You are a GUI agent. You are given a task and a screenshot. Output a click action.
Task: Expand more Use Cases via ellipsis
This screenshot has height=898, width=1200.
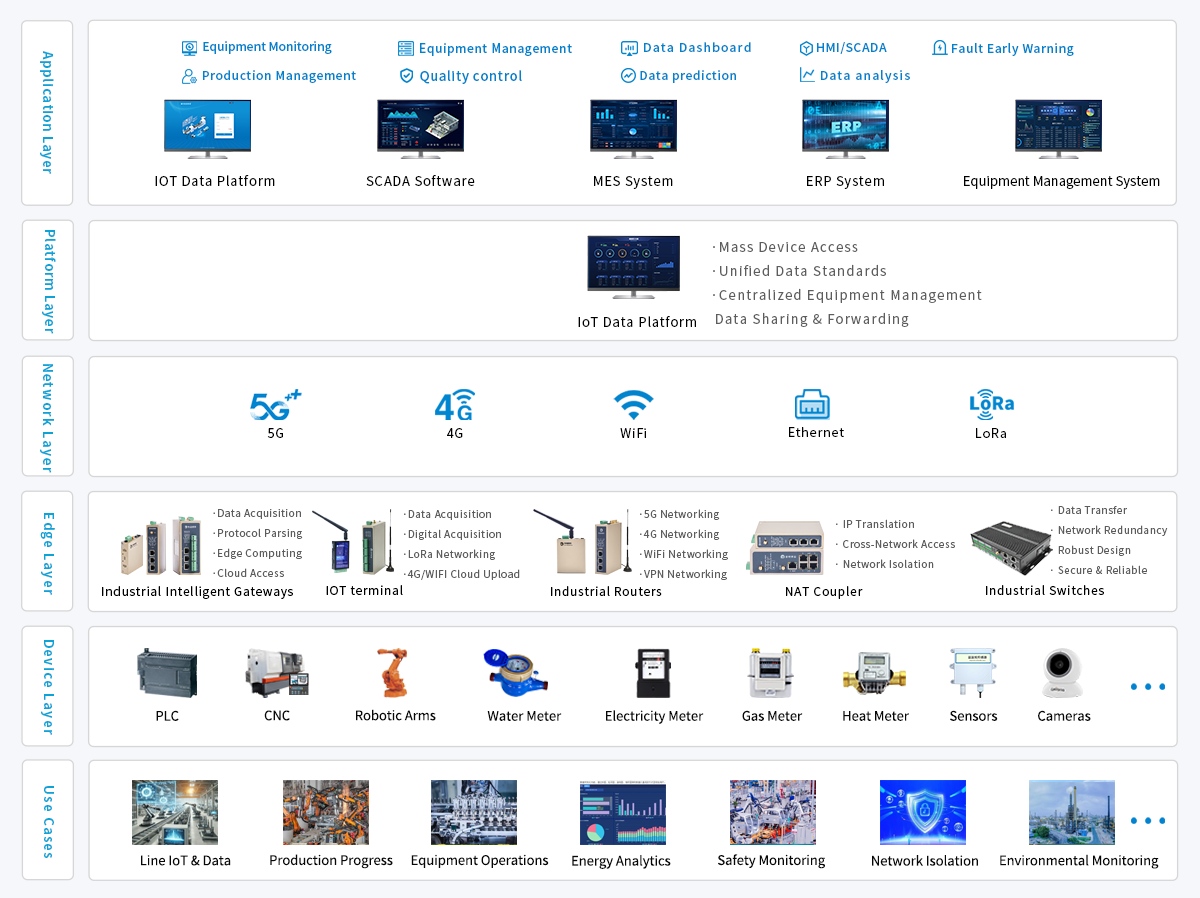pyautogui.click(x=1147, y=821)
